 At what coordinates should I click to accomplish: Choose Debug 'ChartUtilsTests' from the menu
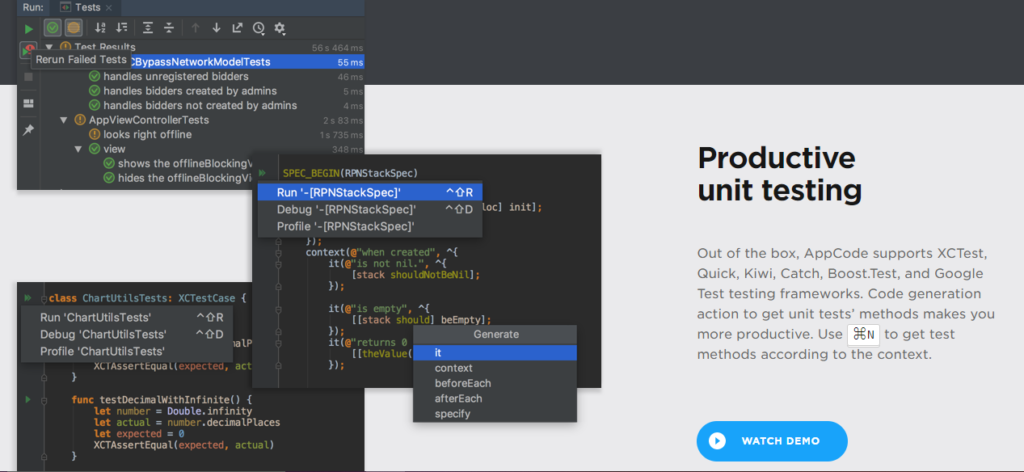[x=127, y=334]
